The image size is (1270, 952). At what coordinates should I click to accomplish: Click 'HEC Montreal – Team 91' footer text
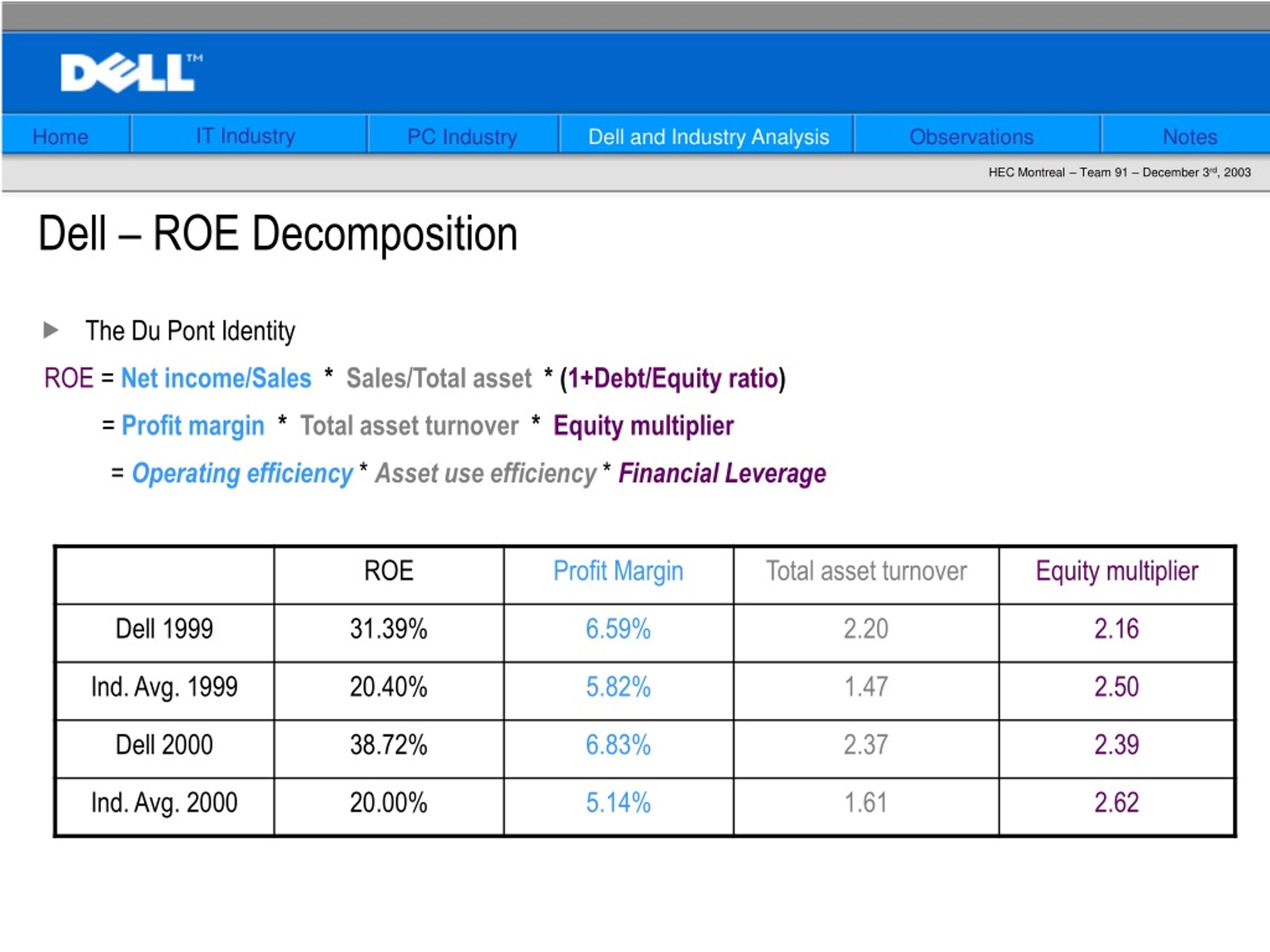[1058, 172]
